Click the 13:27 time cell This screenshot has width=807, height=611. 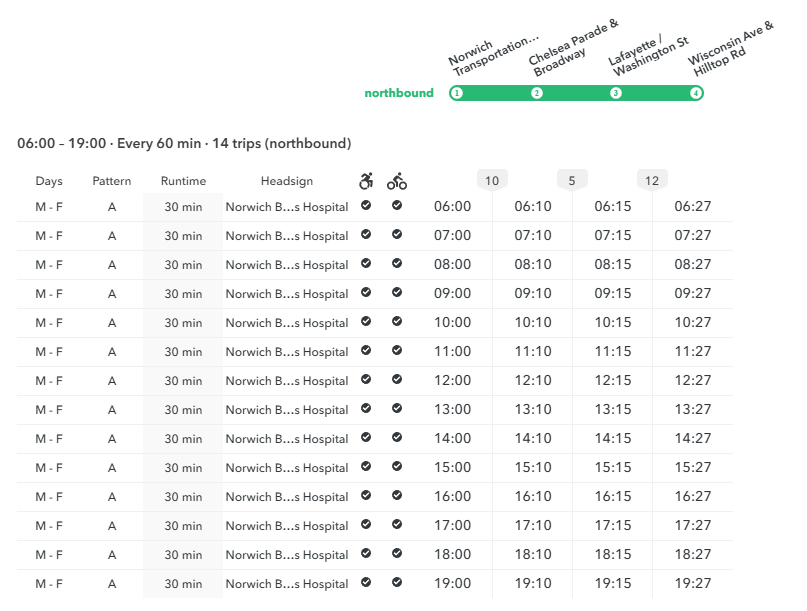[x=693, y=409]
